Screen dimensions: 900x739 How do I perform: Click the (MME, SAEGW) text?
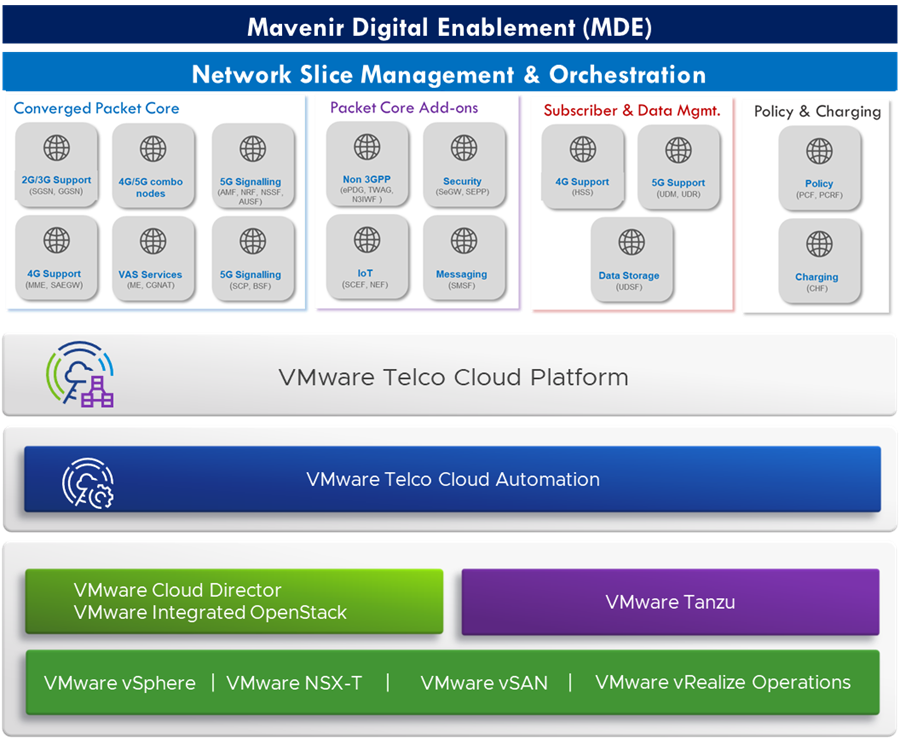[x=54, y=285]
